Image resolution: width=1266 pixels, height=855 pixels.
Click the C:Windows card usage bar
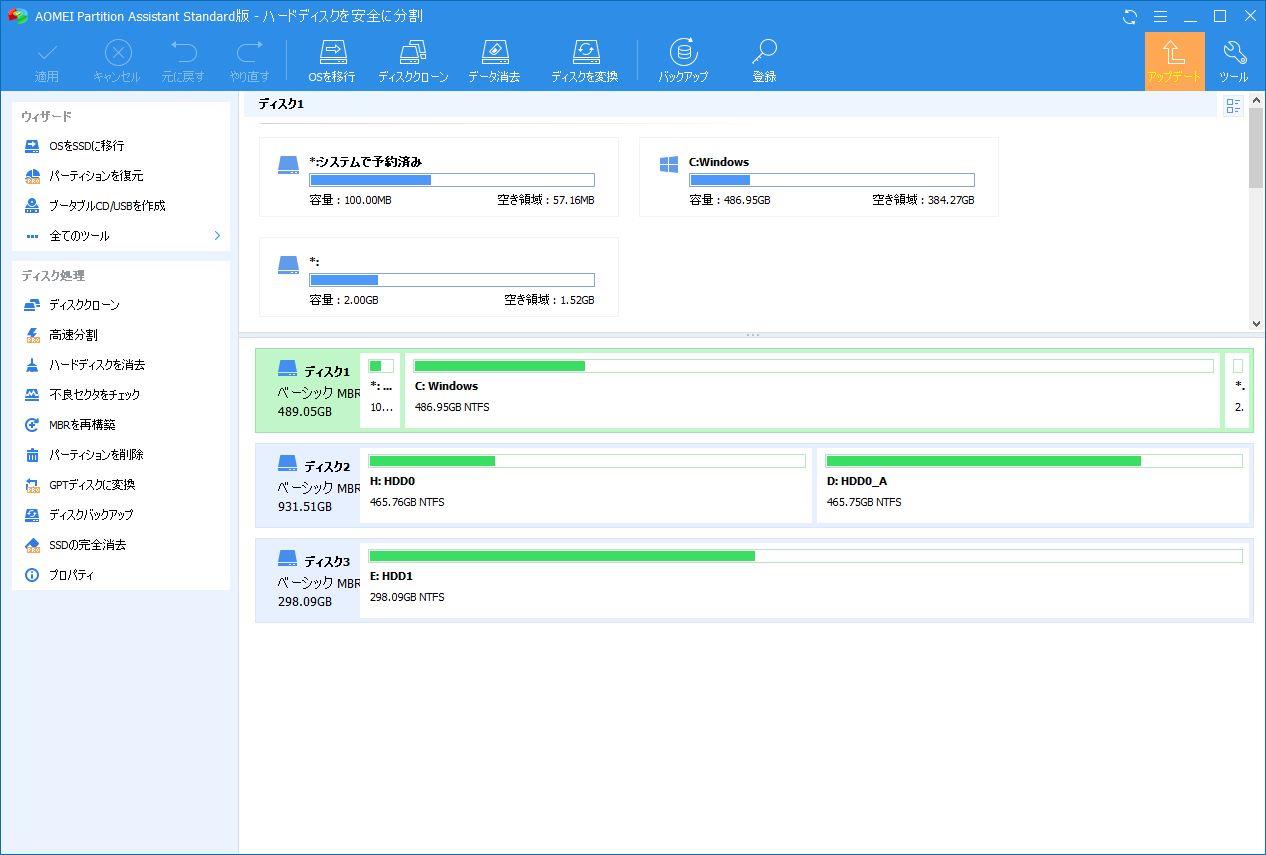pyautogui.click(x=832, y=180)
